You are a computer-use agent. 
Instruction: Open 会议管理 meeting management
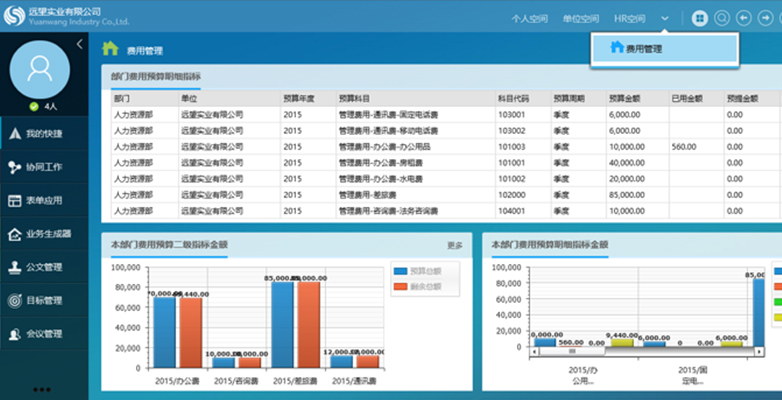pos(42,334)
